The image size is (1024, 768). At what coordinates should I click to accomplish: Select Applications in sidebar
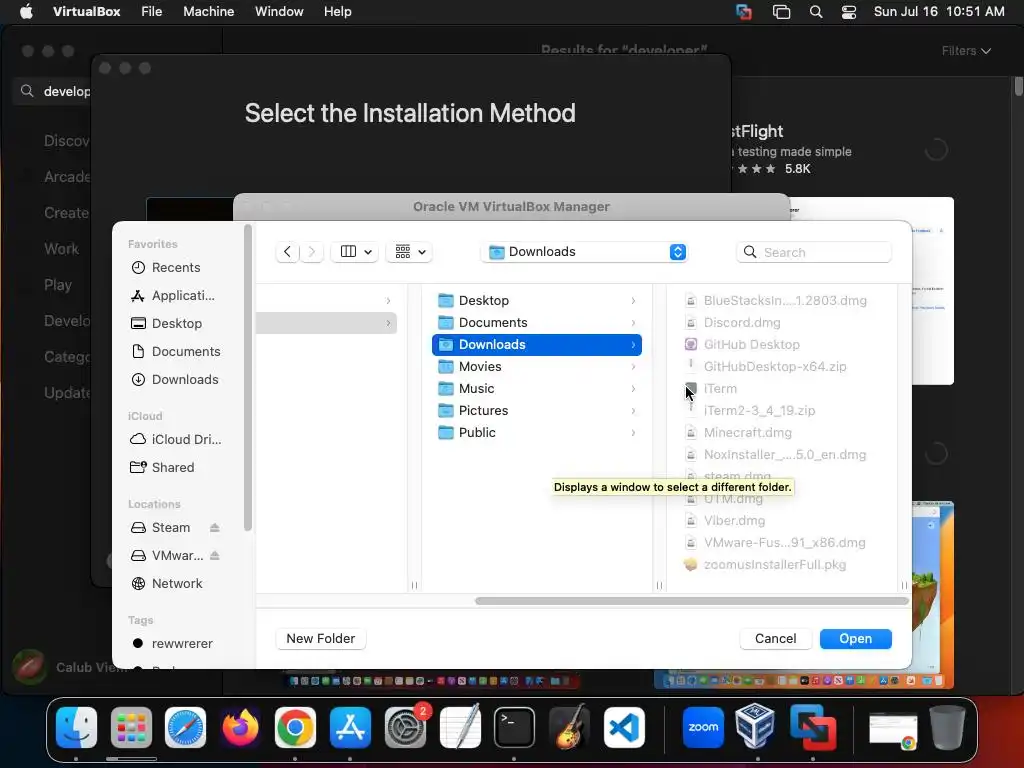pos(182,296)
